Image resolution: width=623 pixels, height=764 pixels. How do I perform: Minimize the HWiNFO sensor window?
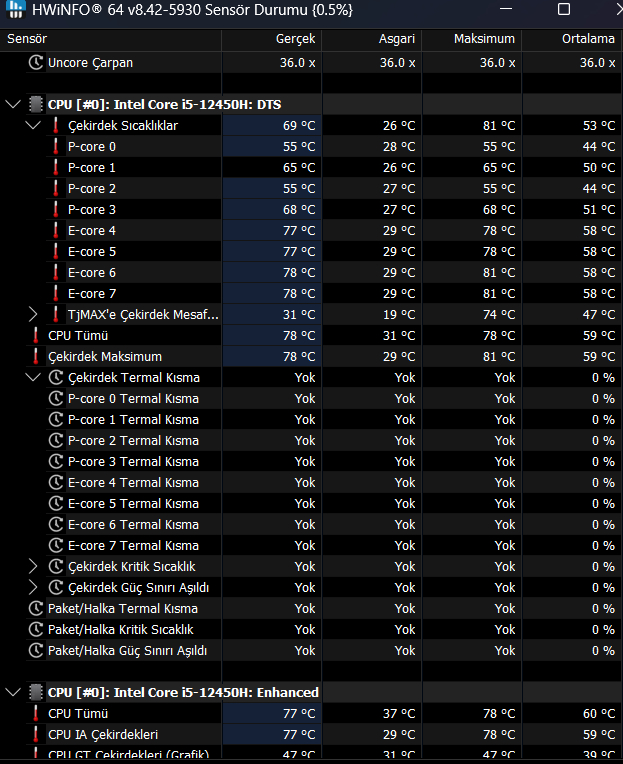click(506, 9)
